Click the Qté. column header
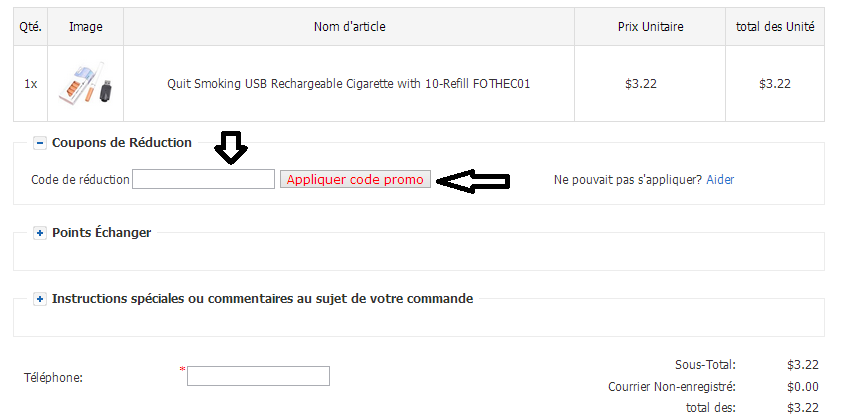 click(31, 26)
